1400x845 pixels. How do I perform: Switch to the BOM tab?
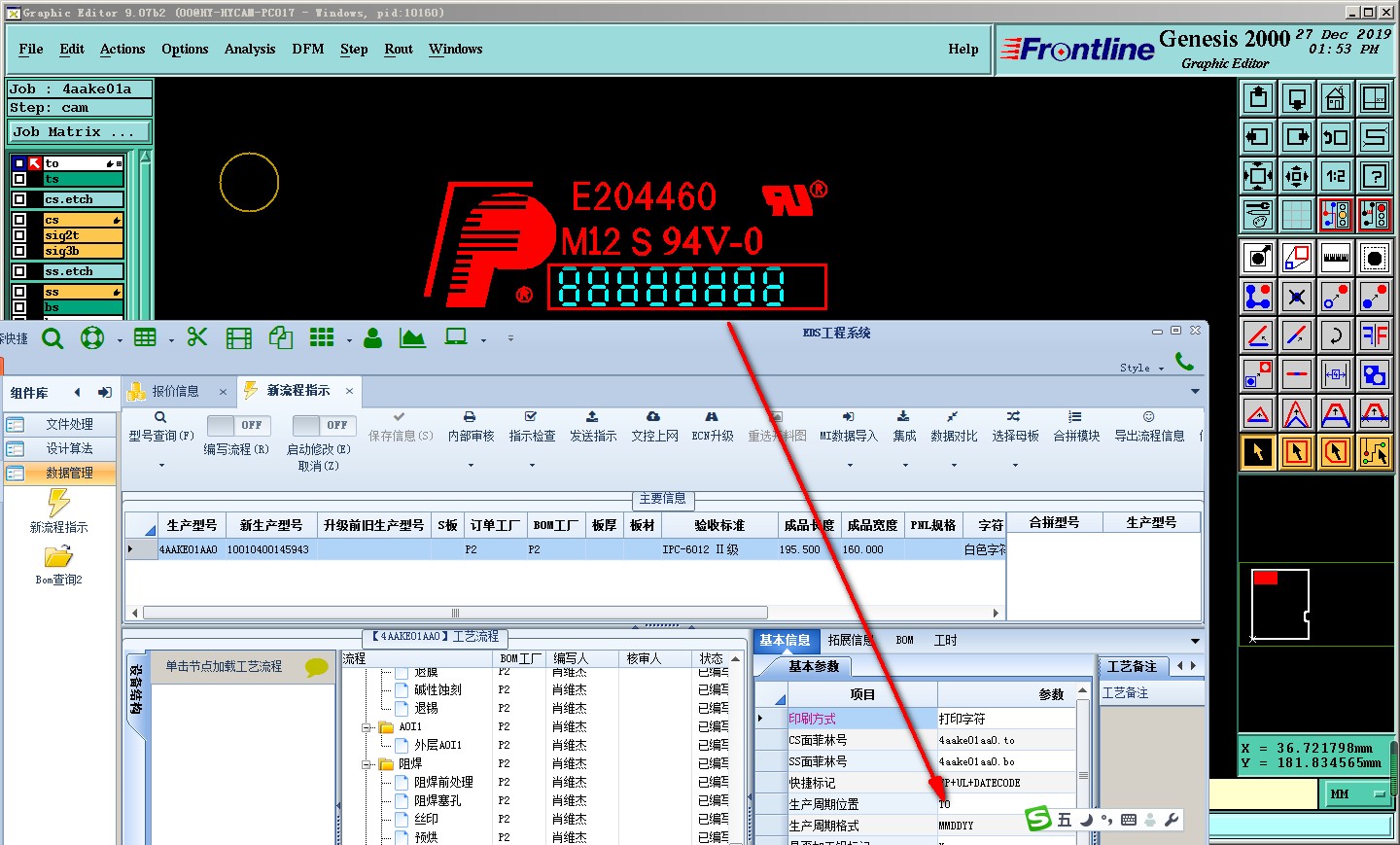[x=905, y=640]
